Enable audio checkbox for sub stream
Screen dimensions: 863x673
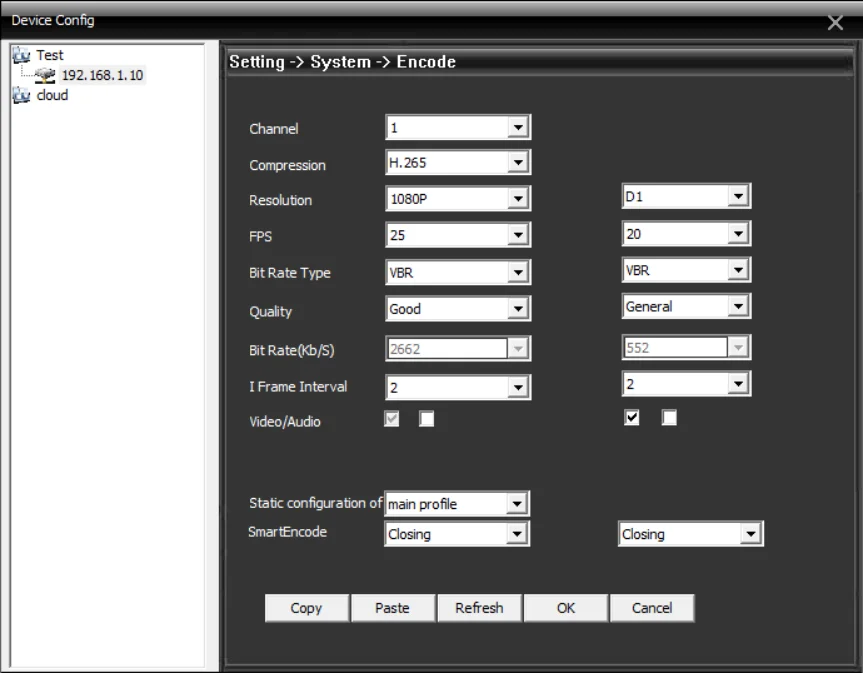pyautogui.click(x=669, y=419)
